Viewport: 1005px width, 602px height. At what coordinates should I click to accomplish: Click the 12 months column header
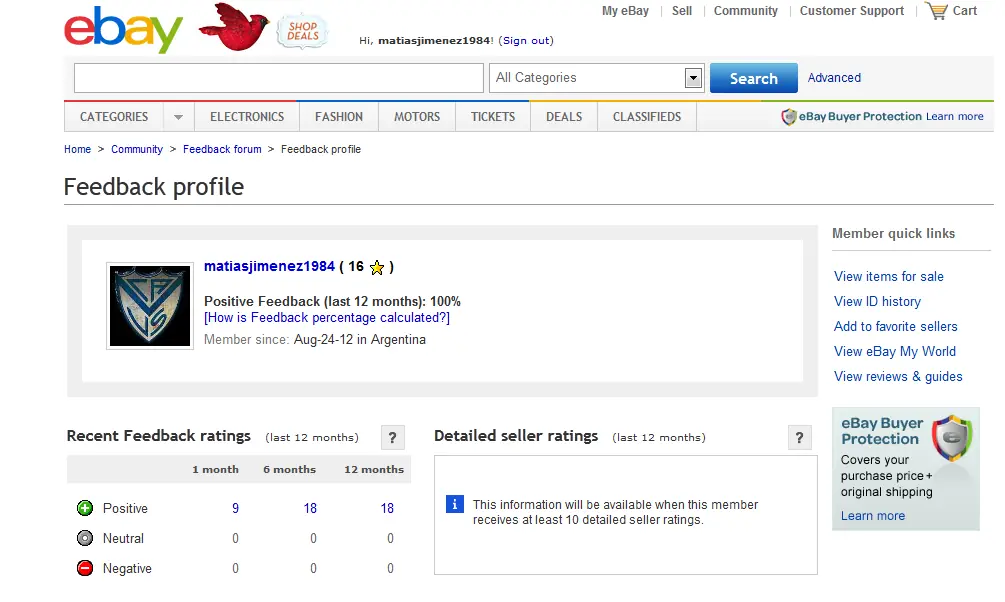[374, 469]
